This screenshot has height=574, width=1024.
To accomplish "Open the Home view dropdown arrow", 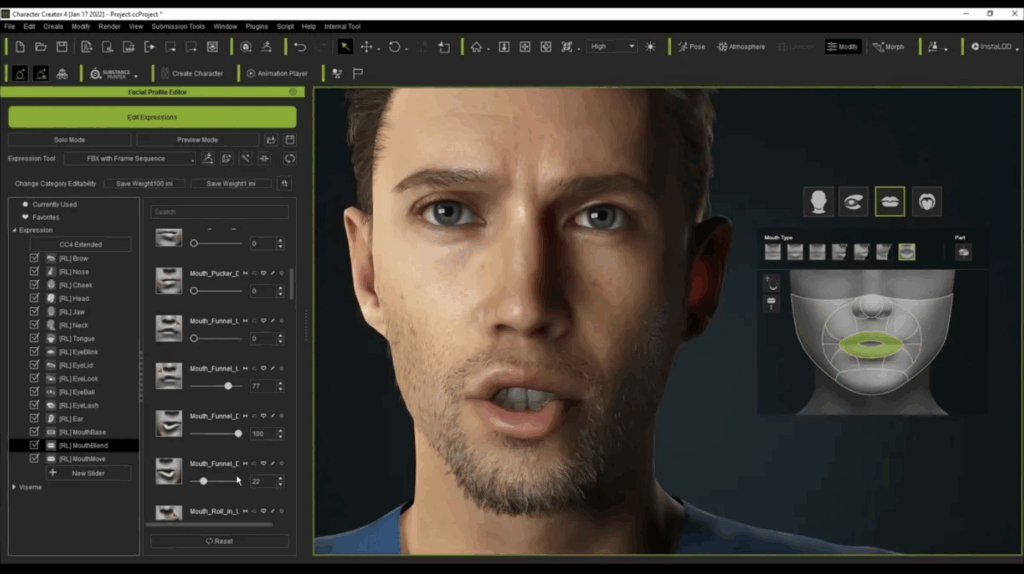I will point(488,49).
